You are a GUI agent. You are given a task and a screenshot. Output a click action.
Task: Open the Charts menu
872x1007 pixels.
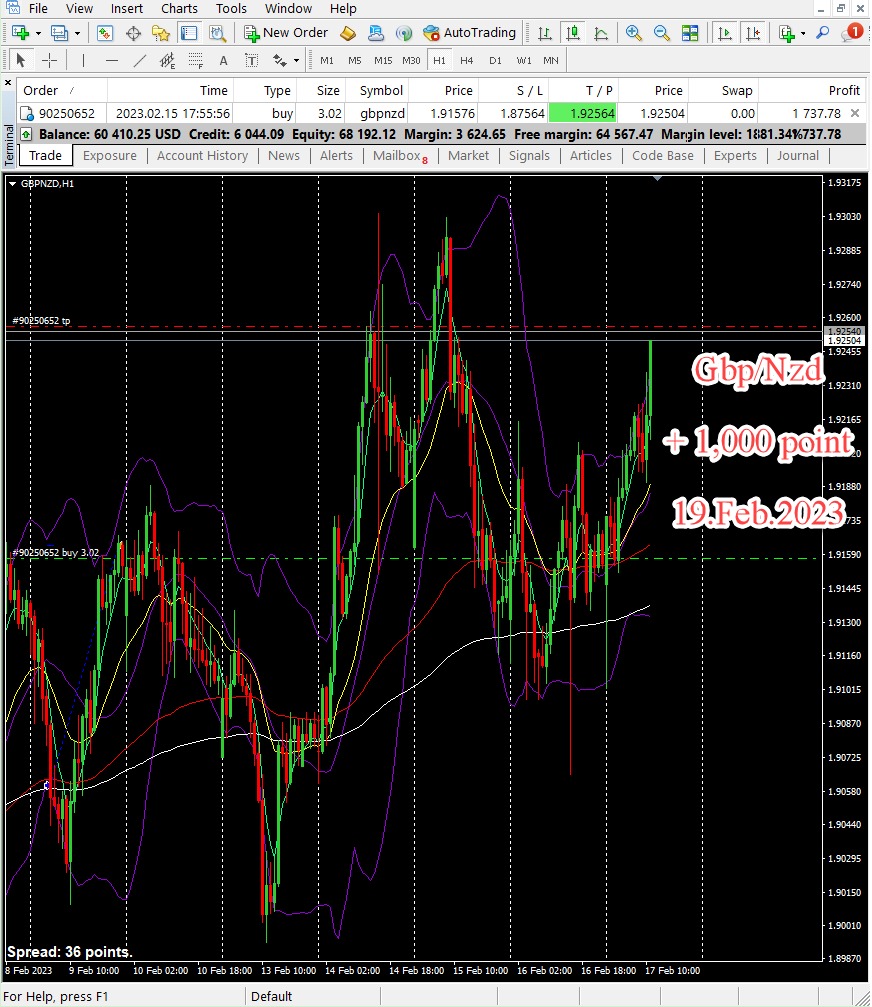(x=179, y=8)
